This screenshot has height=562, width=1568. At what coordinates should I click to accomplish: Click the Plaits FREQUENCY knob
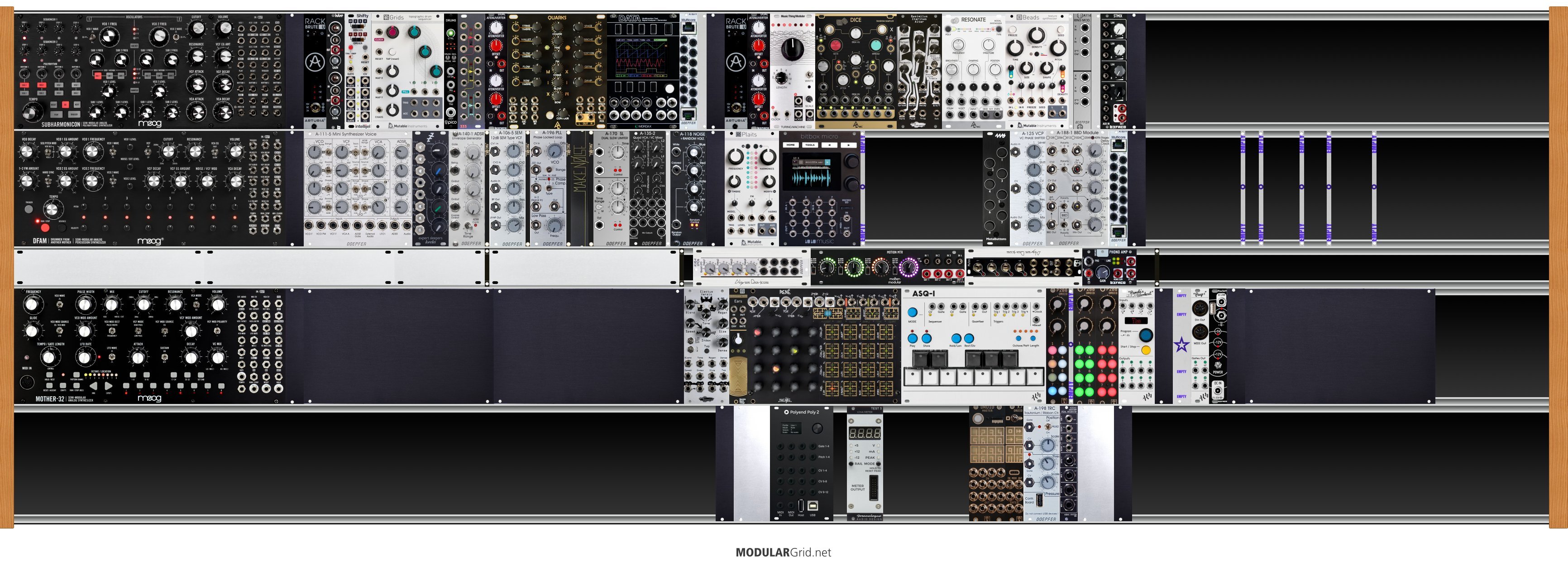click(735, 157)
